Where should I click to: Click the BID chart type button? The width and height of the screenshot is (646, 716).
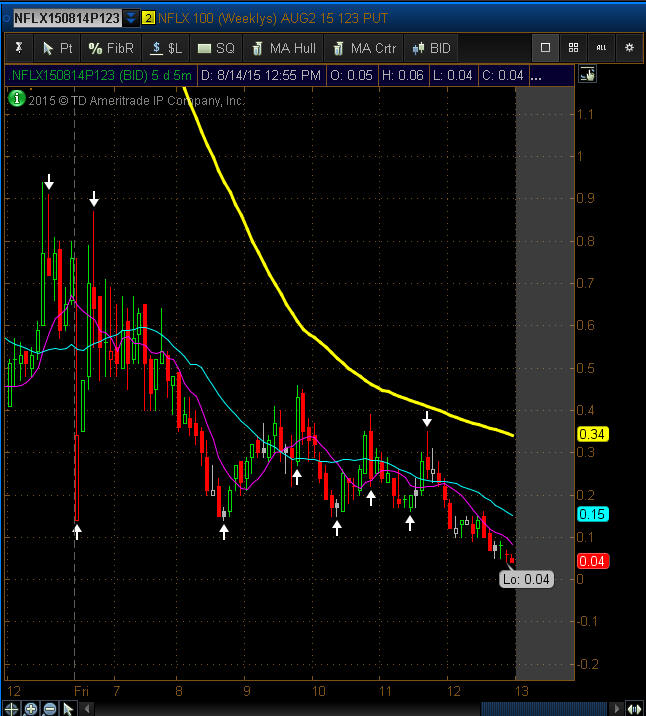(x=432, y=47)
